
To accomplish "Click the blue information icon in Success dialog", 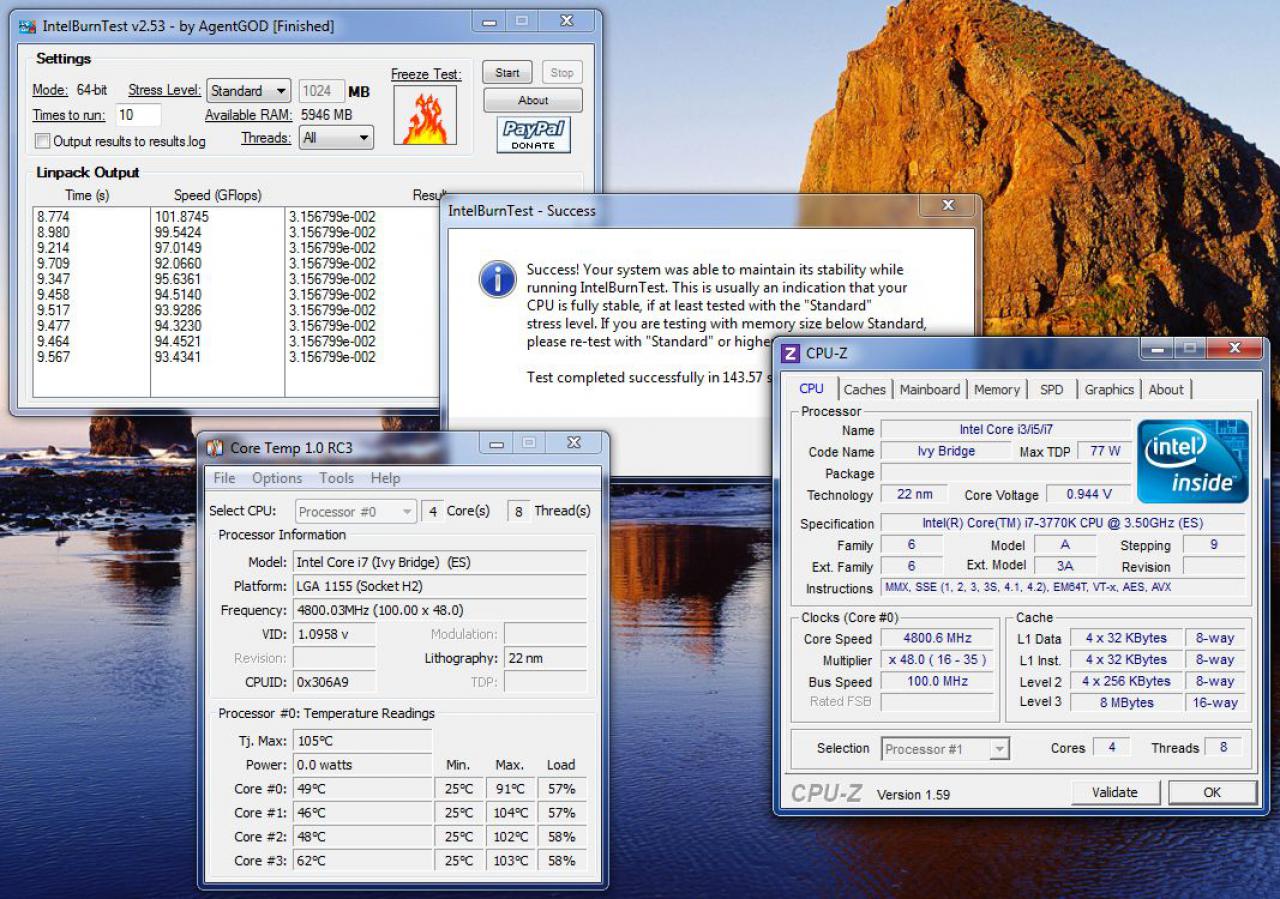I will [498, 278].
